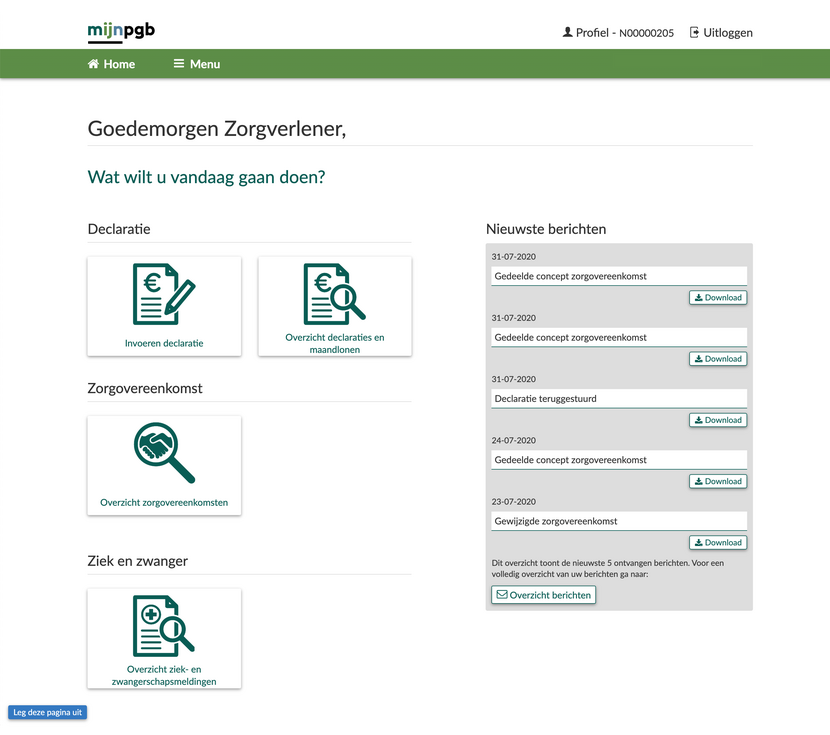Click the mijnpgb logo
The image size is (830, 735).
120,31
